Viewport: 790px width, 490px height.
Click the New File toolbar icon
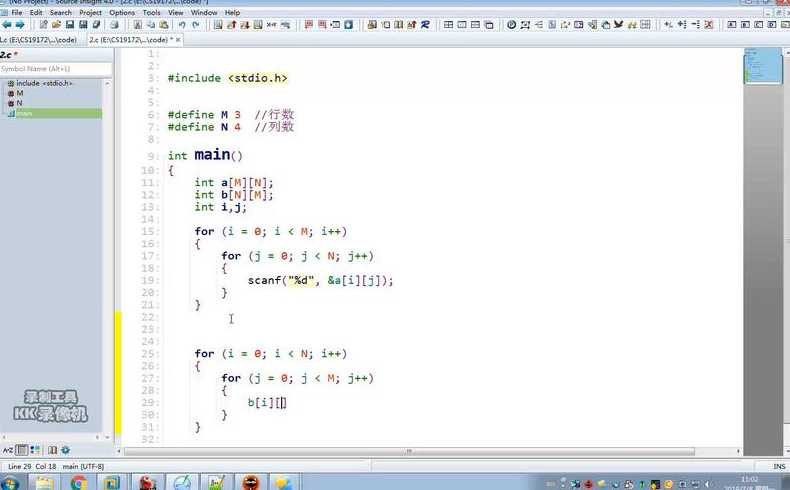click(43, 24)
